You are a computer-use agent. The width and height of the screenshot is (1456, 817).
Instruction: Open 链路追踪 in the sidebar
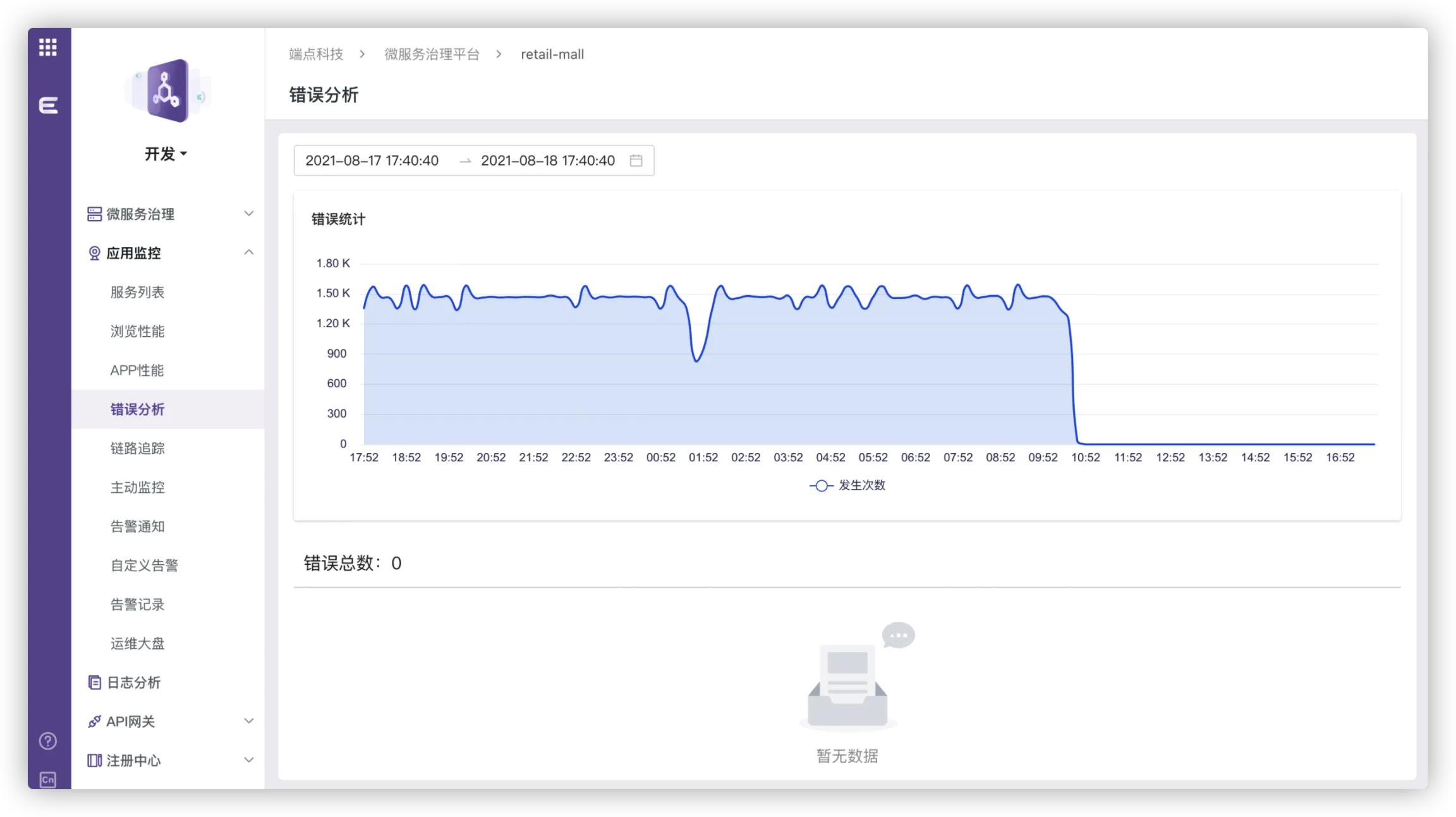click(x=137, y=449)
